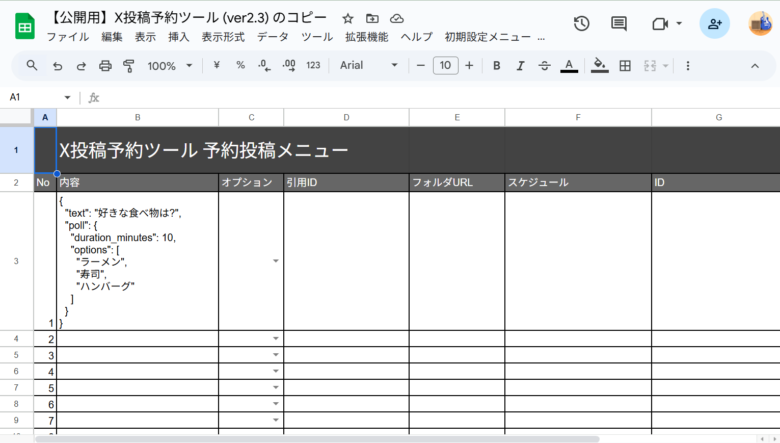Print the spreadsheet

(105, 66)
